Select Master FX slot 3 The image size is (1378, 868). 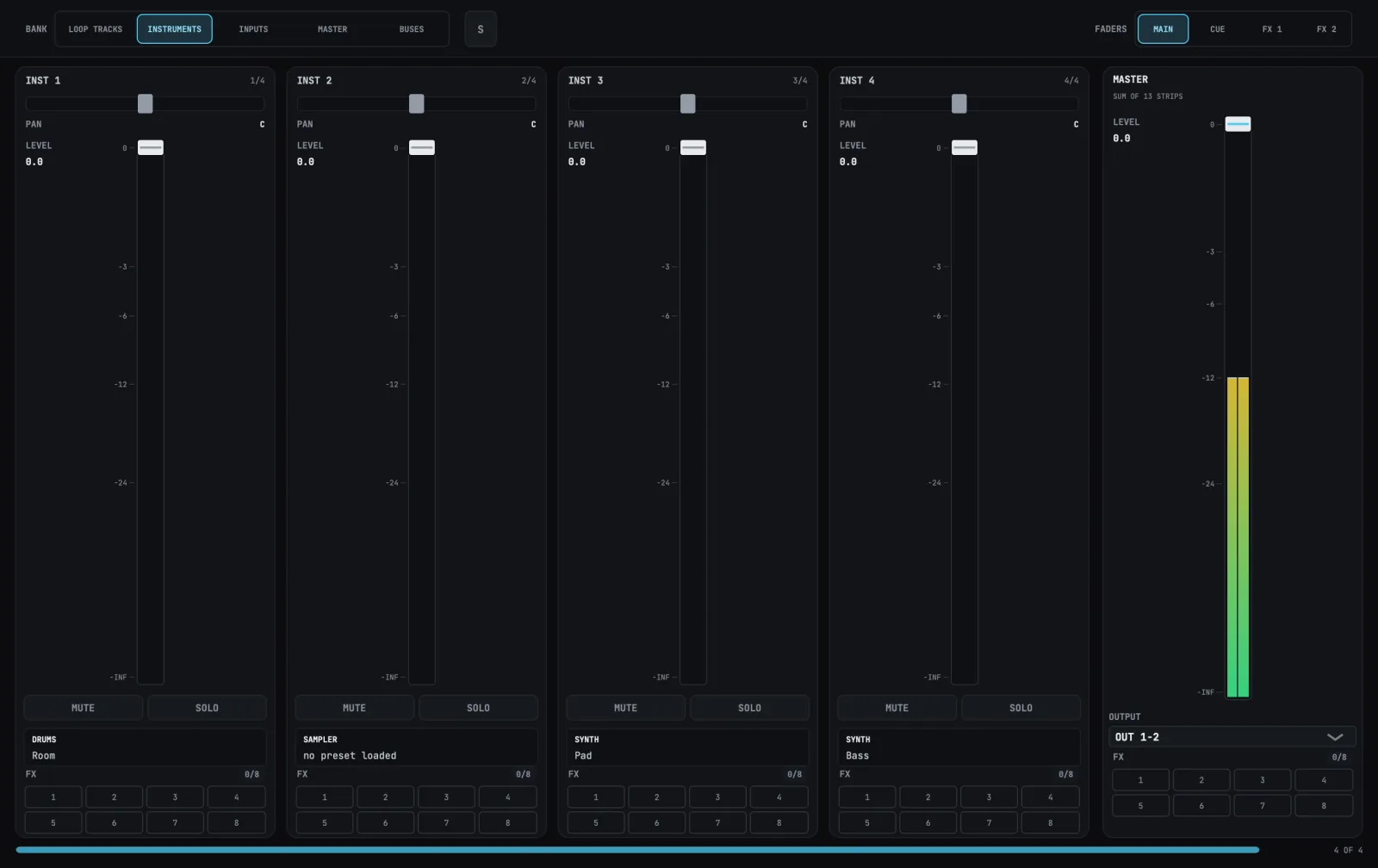coord(1263,780)
